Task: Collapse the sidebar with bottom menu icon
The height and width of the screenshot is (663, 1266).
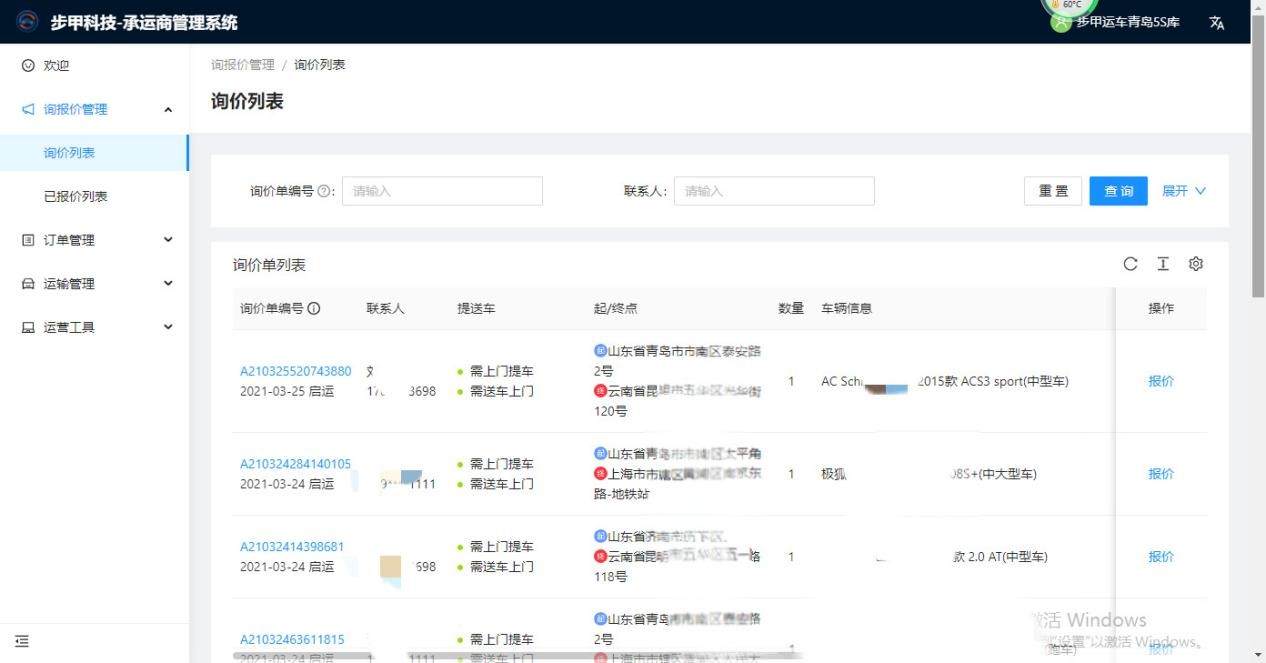Action: pyautogui.click(x=22, y=642)
